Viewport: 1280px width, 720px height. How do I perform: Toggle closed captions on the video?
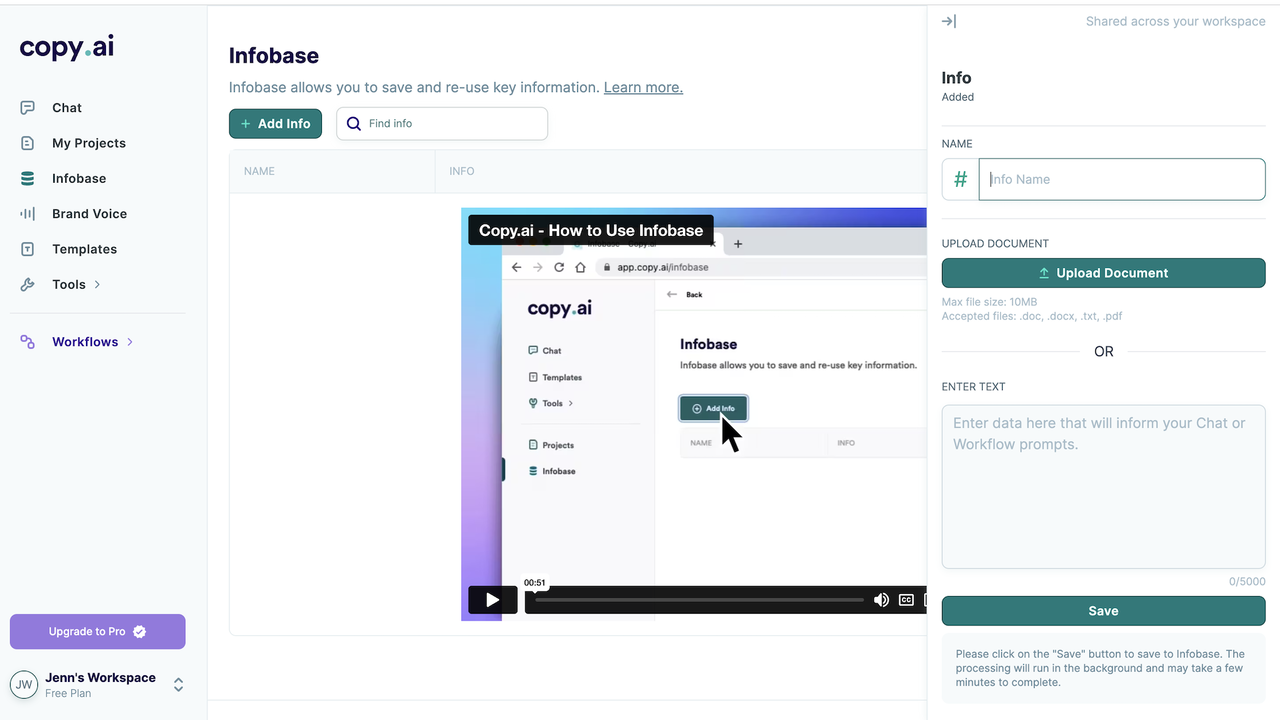coord(906,600)
